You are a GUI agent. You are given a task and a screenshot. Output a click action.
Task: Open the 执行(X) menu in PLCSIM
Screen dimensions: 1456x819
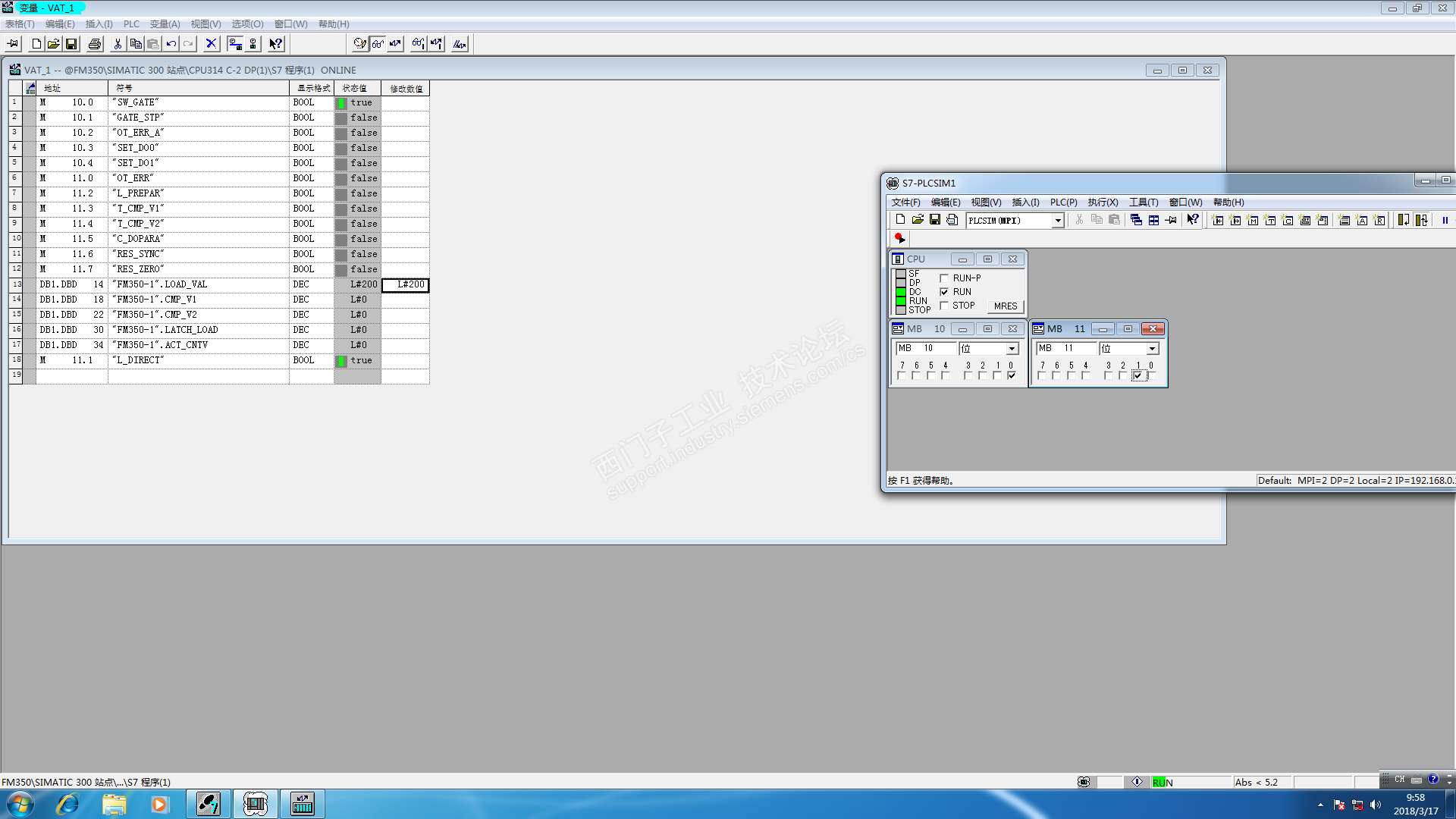tap(1103, 202)
